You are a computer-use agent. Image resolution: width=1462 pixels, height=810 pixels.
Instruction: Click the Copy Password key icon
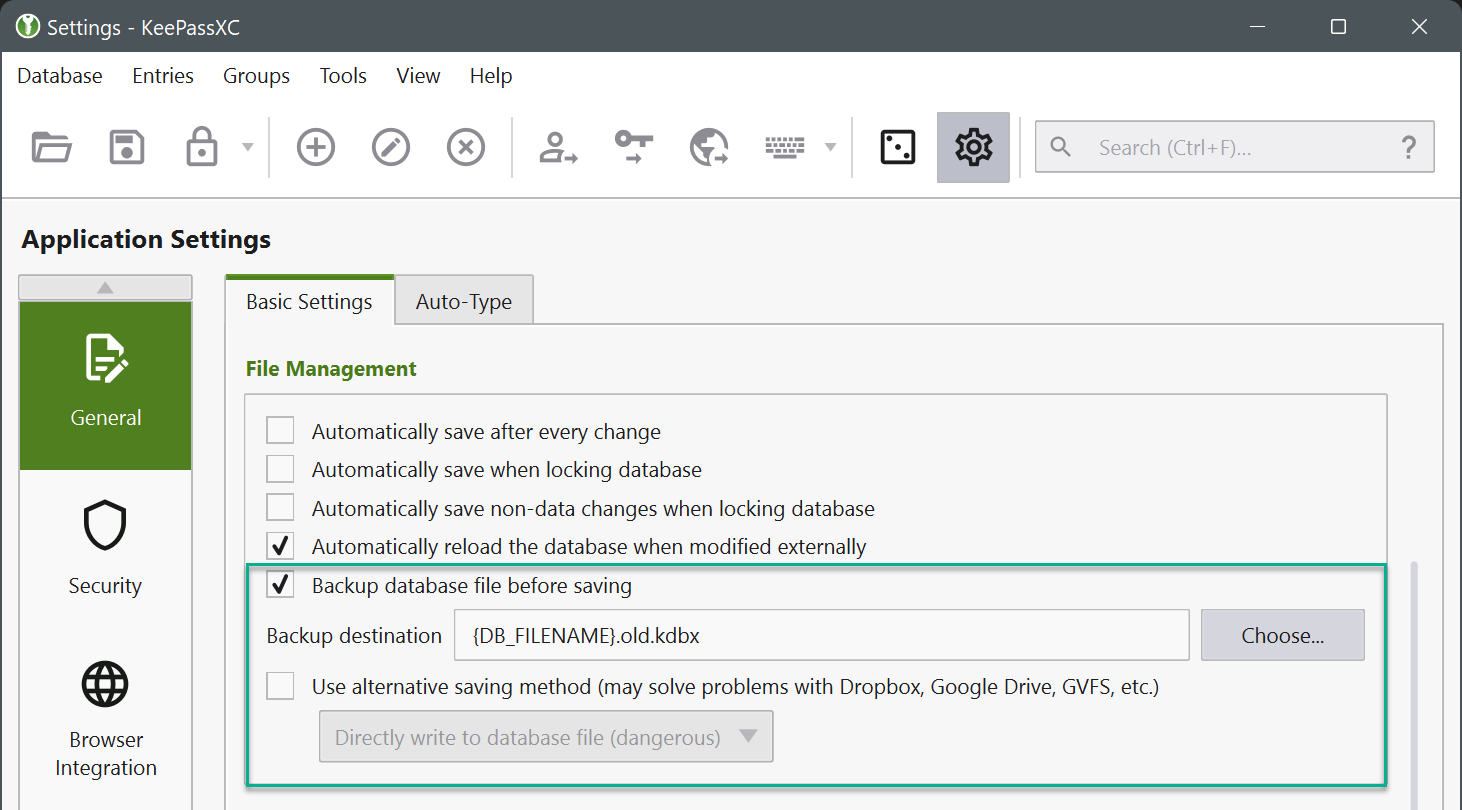tap(633, 148)
